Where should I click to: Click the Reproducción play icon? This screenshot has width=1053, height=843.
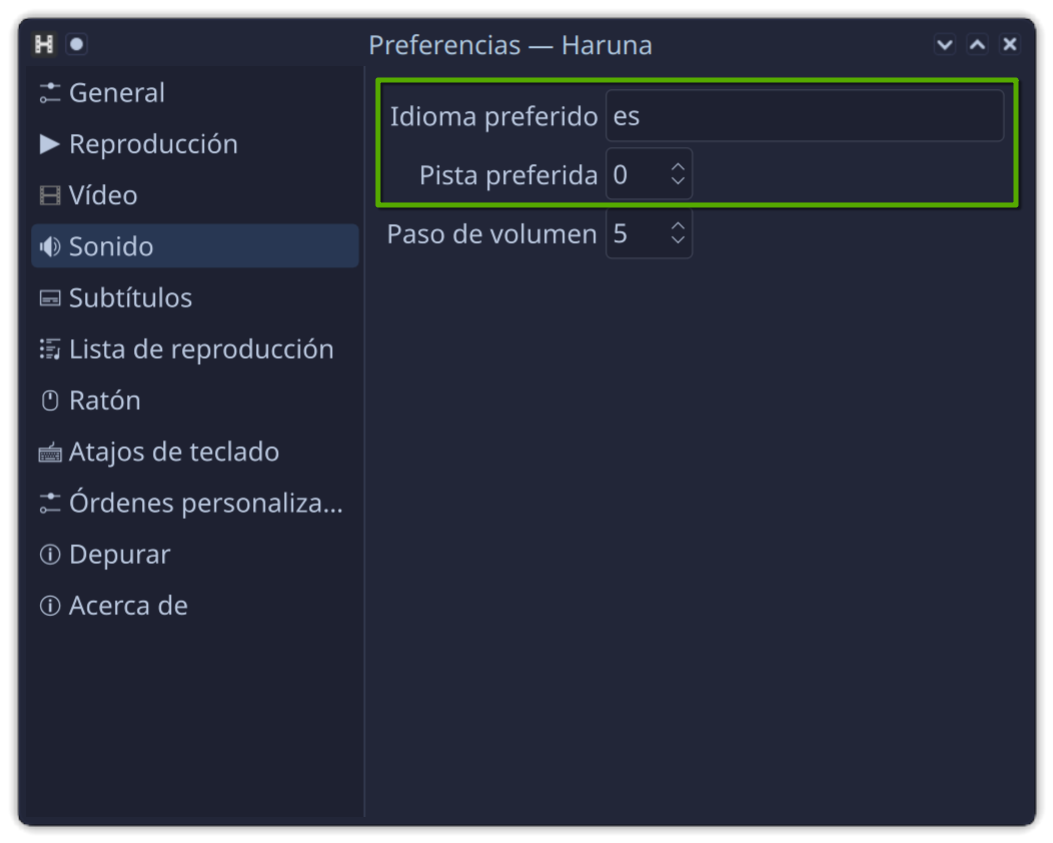point(50,144)
